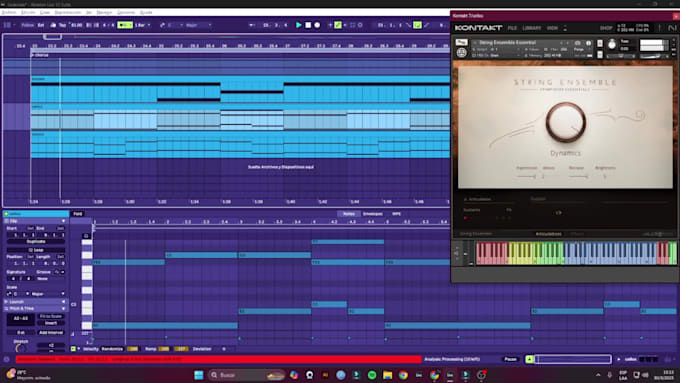Open the Opciones menu
This screenshot has width=680, height=383.
126,13
